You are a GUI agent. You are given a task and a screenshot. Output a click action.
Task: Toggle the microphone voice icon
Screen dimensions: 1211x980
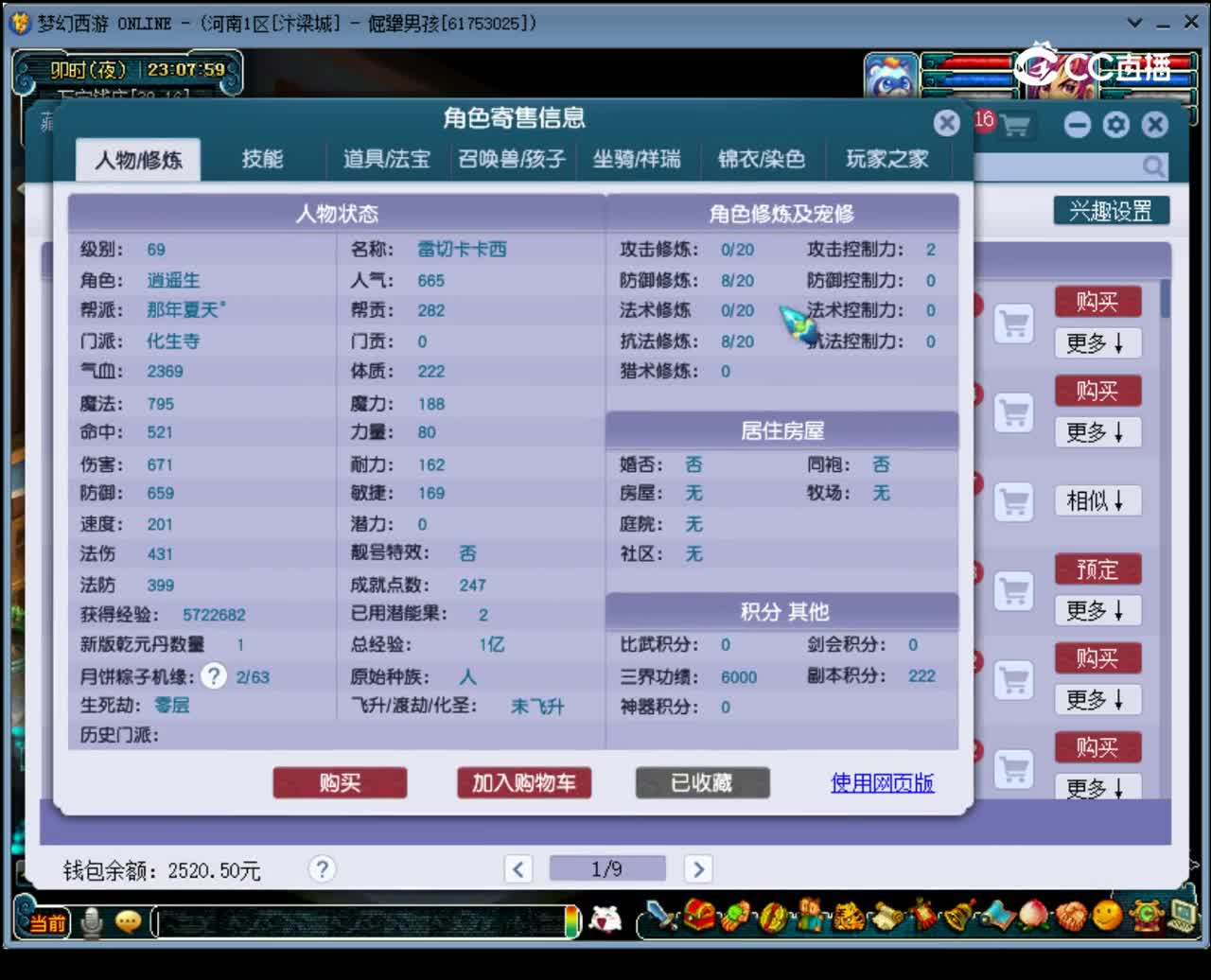coord(92,922)
